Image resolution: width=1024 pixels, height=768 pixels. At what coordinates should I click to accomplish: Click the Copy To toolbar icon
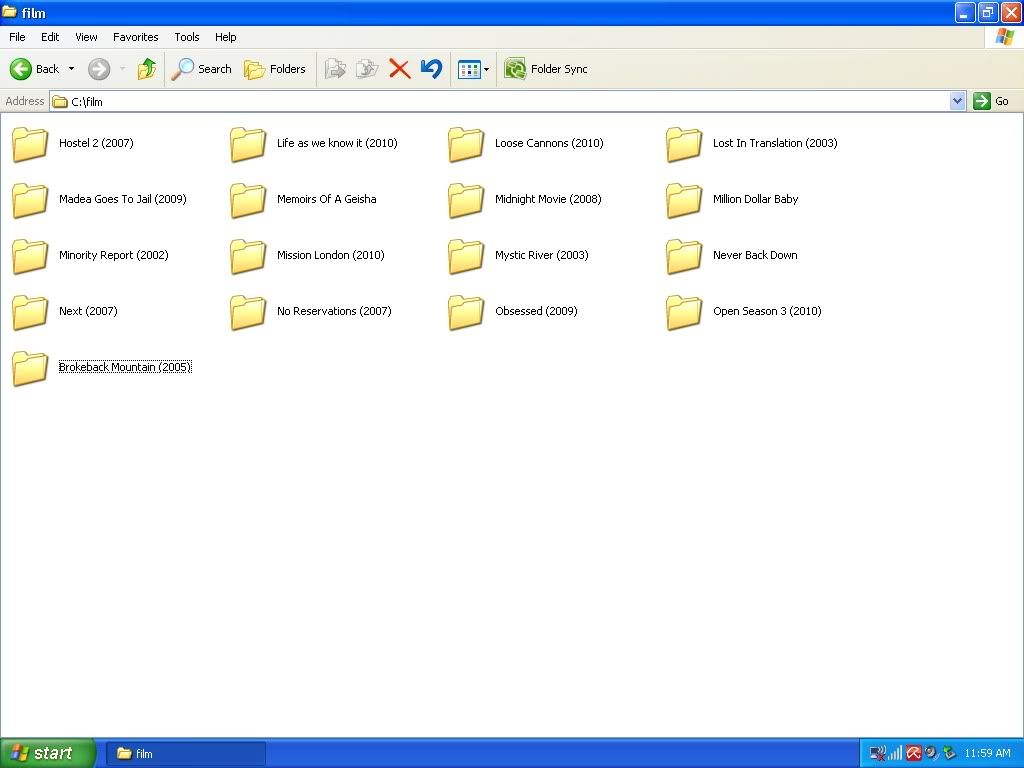click(367, 69)
